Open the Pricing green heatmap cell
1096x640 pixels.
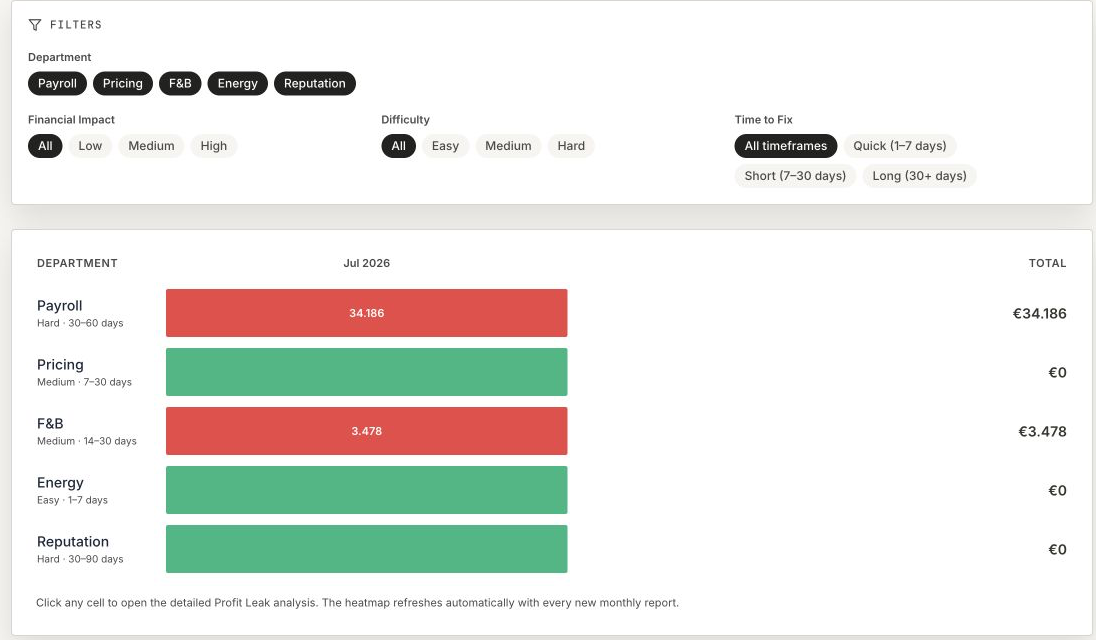pos(366,372)
